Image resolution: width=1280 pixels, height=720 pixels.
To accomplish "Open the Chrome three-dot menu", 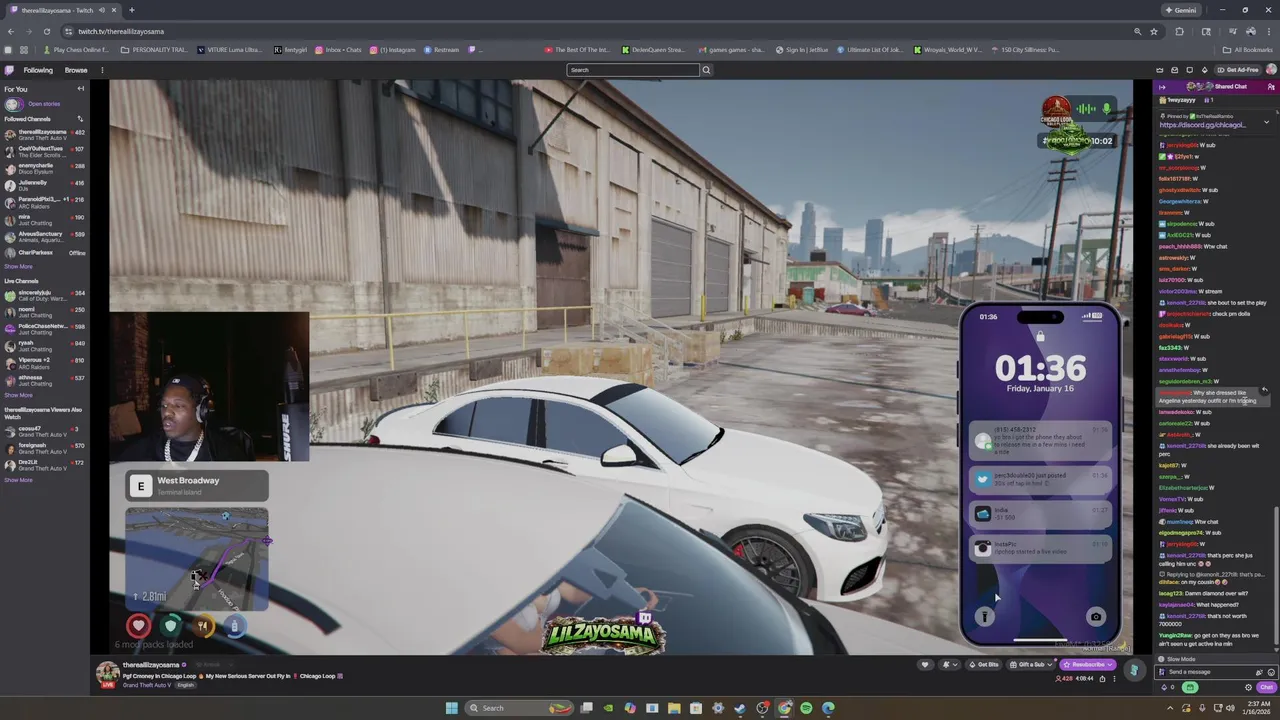I will [x=1269, y=31].
